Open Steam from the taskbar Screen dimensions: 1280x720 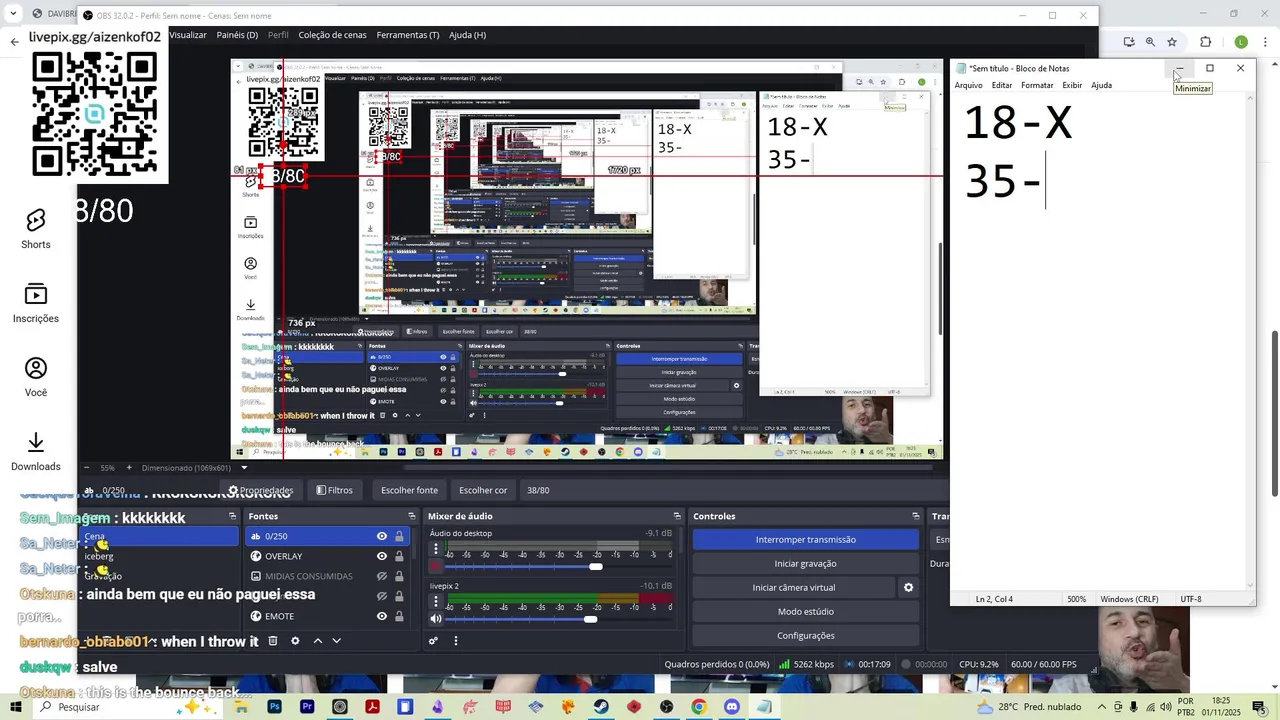coord(601,707)
